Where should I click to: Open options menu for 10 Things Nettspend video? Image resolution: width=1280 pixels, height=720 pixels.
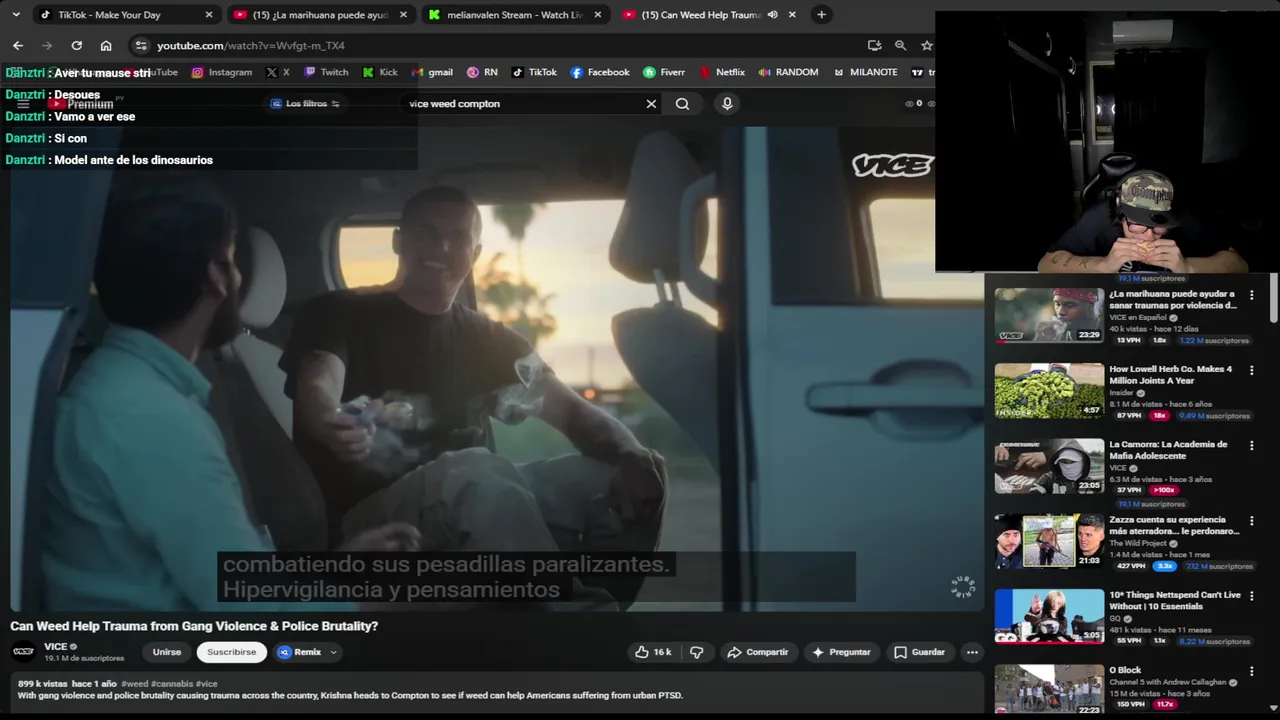1251,595
